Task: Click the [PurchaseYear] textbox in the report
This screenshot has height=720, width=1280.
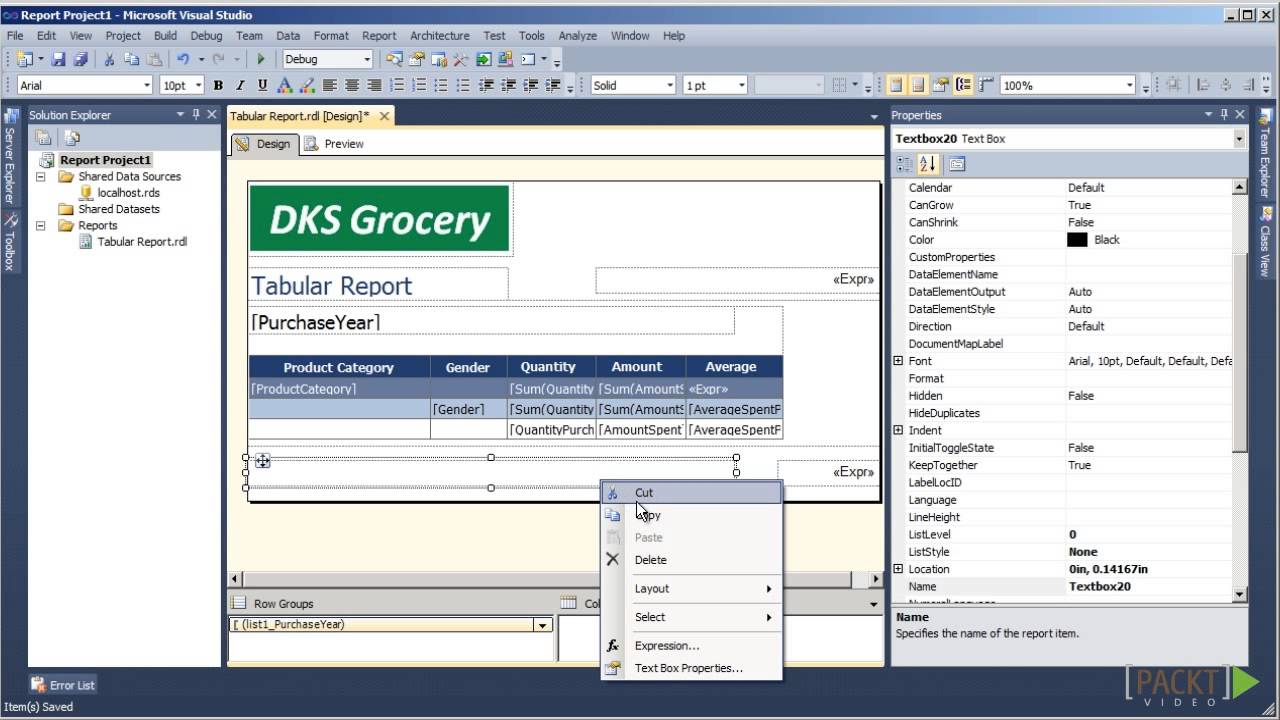Action: [491, 322]
